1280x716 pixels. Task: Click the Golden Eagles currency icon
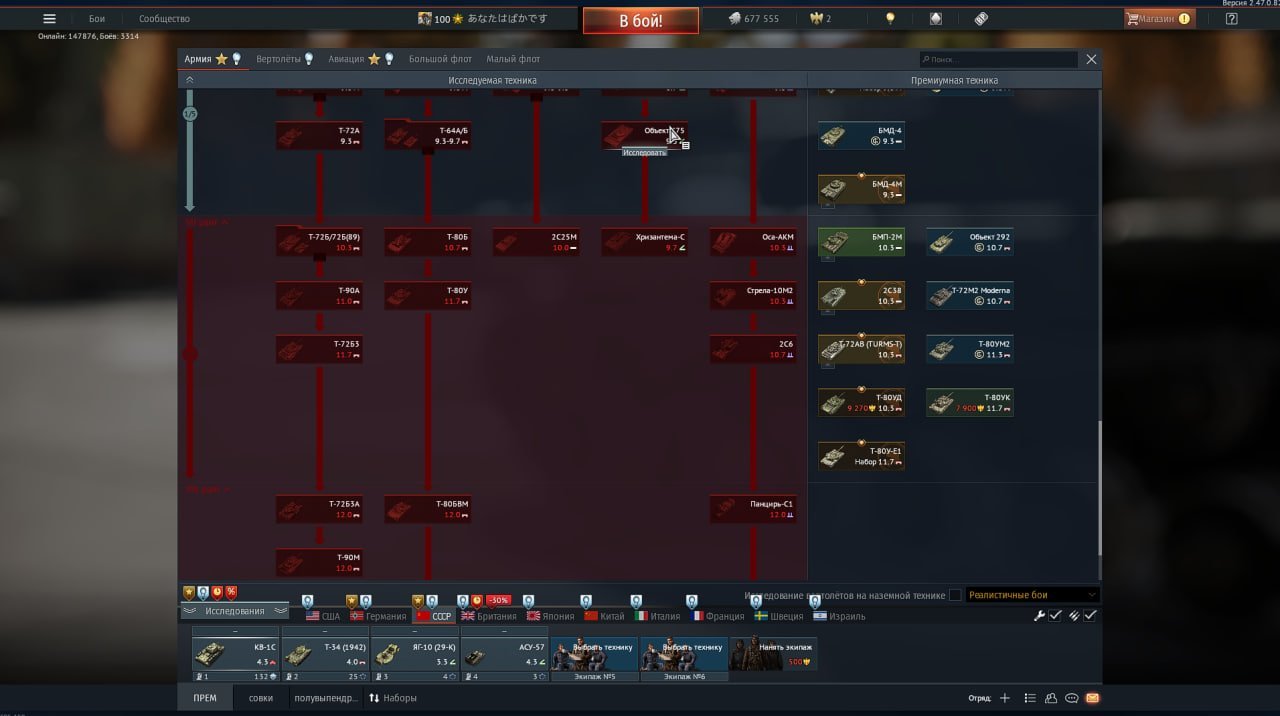click(x=815, y=18)
